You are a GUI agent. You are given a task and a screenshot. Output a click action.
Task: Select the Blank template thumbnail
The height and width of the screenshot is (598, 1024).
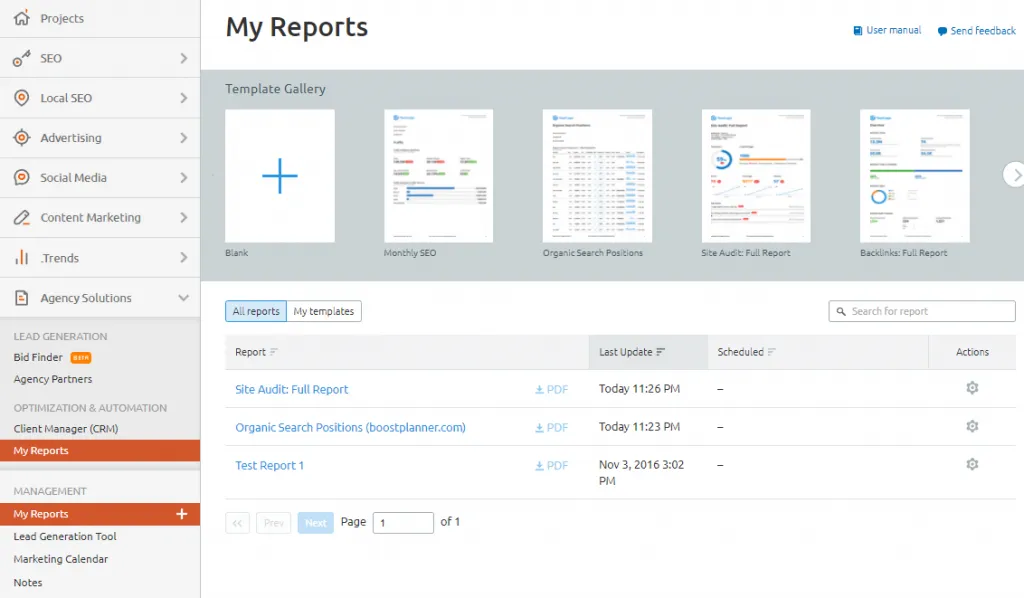(x=280, y=176)
